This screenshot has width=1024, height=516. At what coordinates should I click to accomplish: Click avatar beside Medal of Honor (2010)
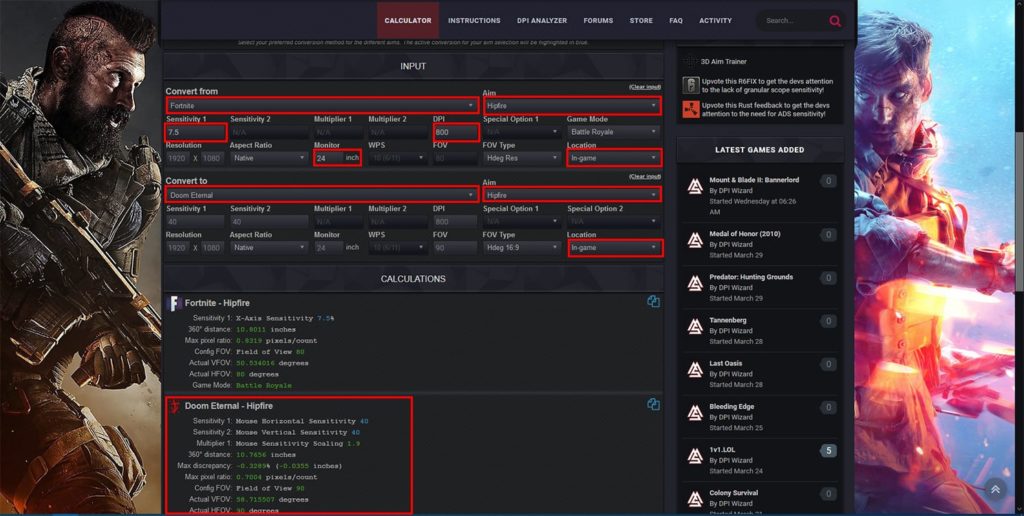pos(695,240)
